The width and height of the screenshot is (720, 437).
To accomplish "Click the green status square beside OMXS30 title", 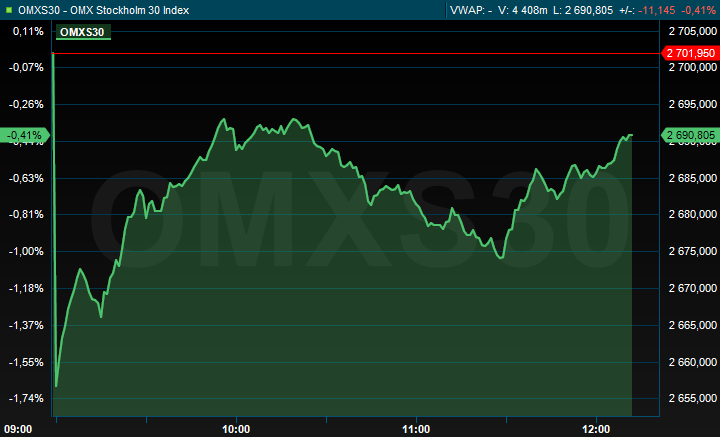I will (x=9, y=9).
